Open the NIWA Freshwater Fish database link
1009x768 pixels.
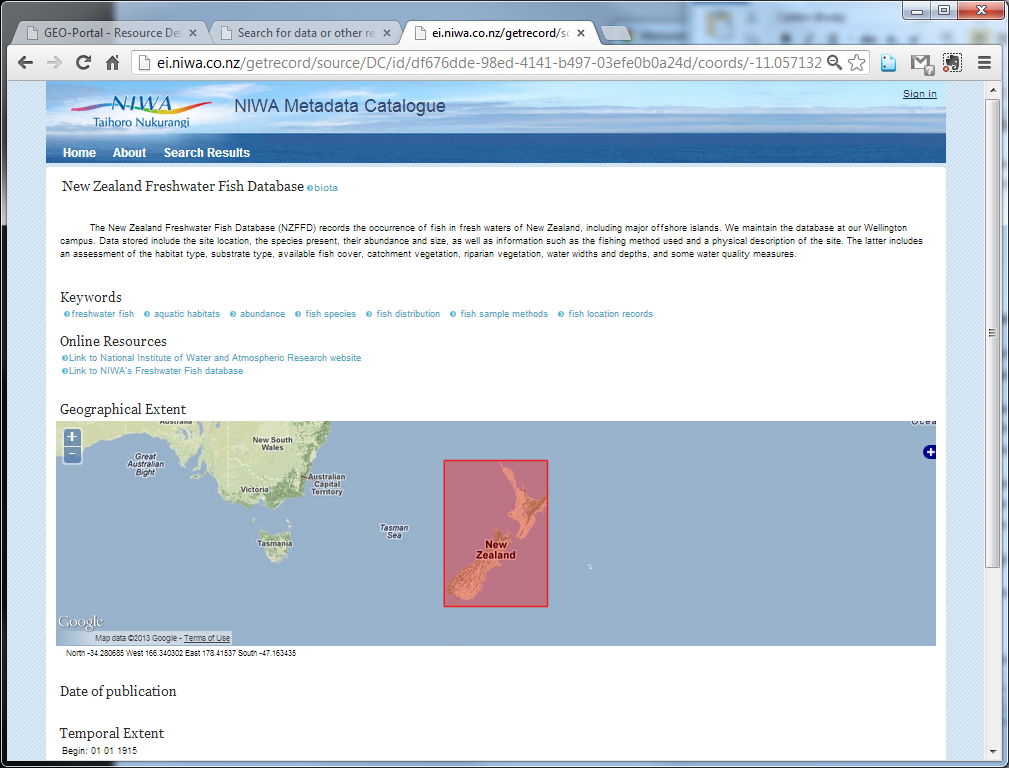coord(153,370)
